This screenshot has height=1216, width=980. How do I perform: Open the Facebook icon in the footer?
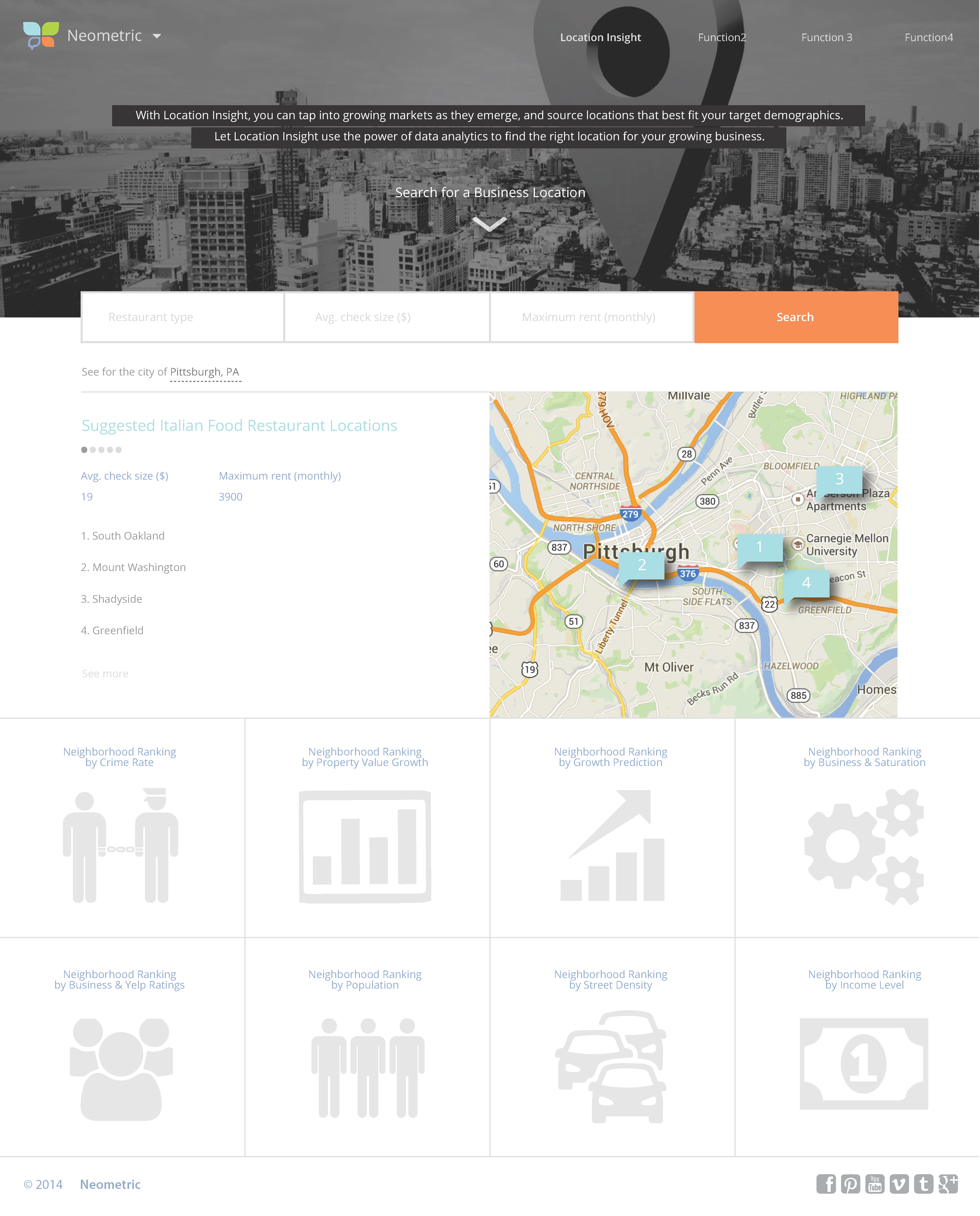point(826,1184)
